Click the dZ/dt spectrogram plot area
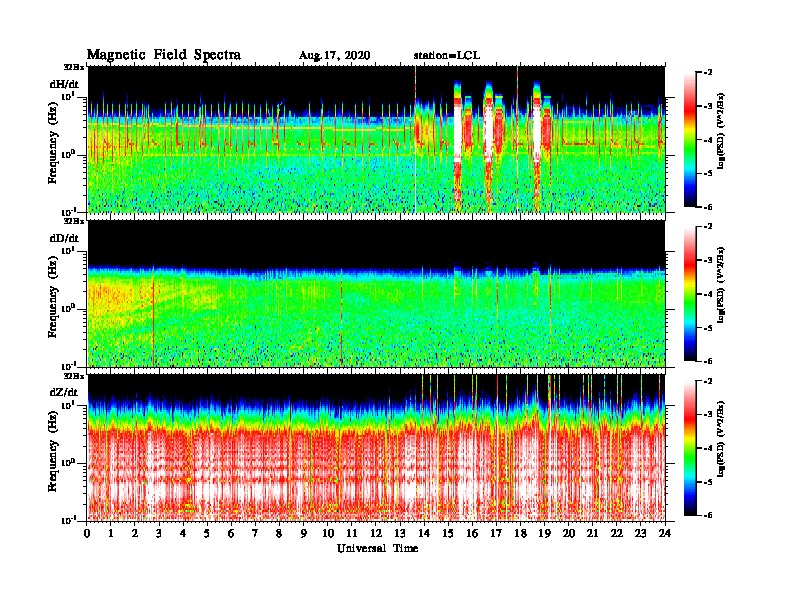Screen dimensions: 792x612 pos(376,448)
